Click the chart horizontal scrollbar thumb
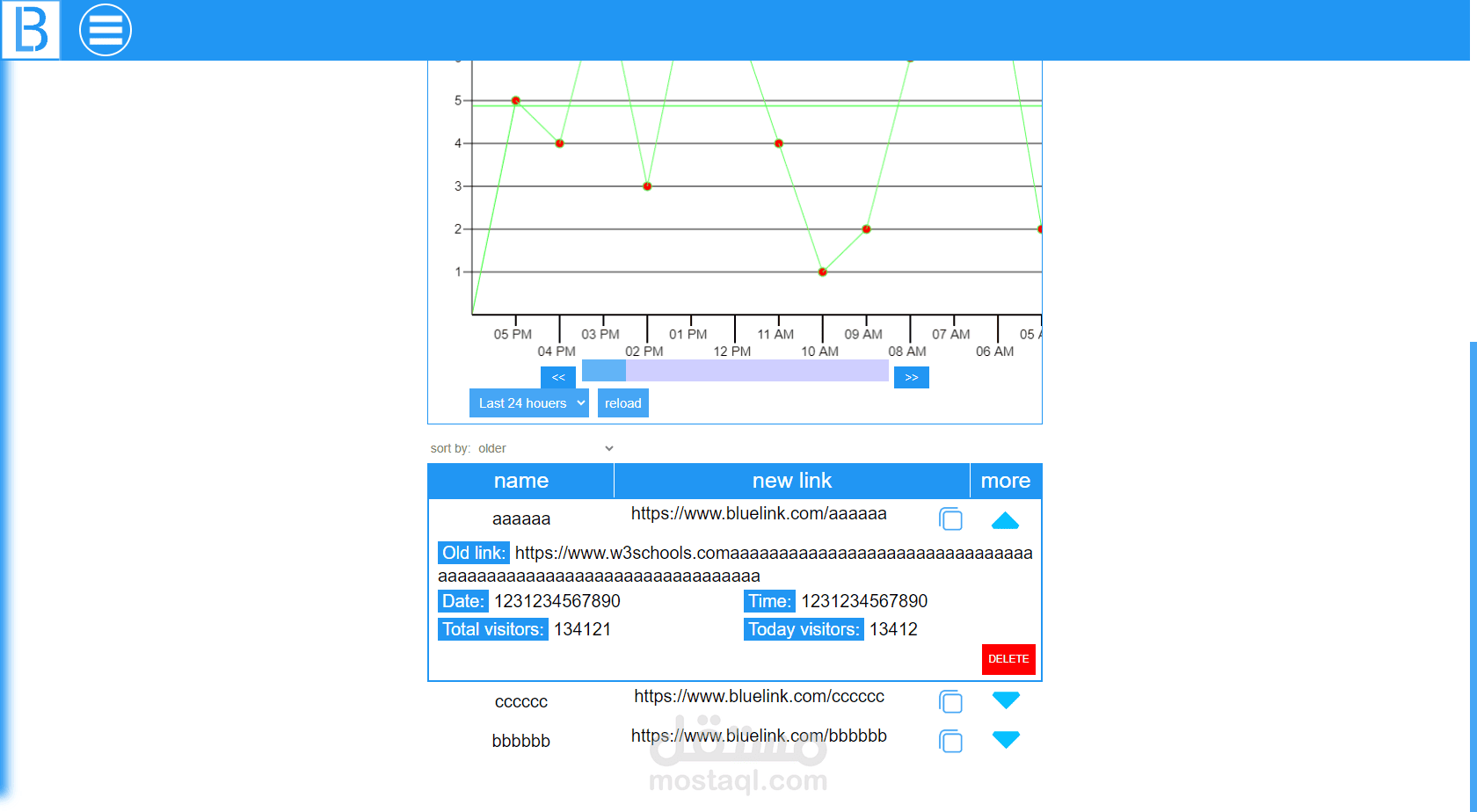Screen dimensions: 1477x812 click(604, 371)
